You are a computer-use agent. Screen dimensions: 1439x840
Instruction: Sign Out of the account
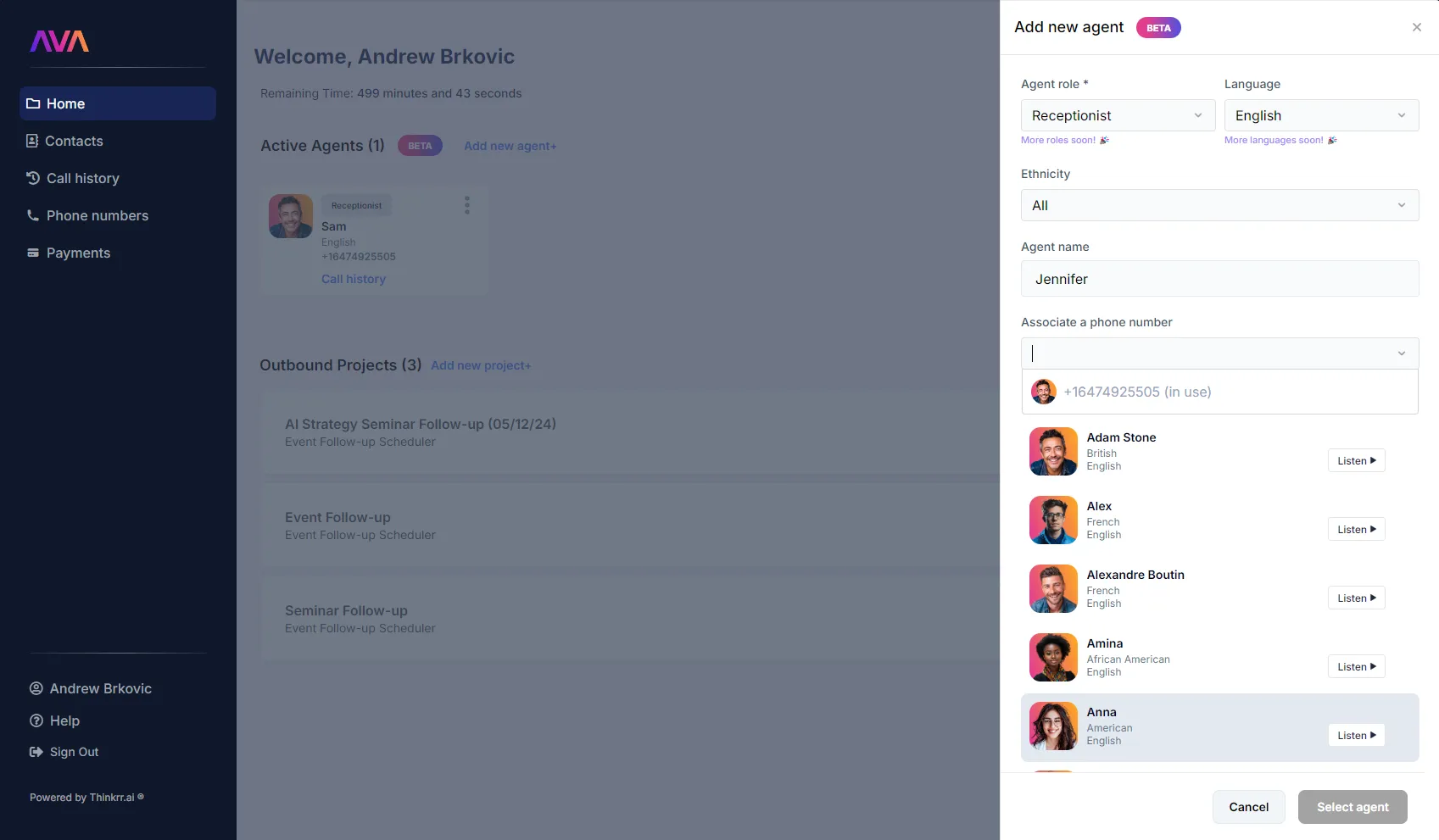click(64, 752)
